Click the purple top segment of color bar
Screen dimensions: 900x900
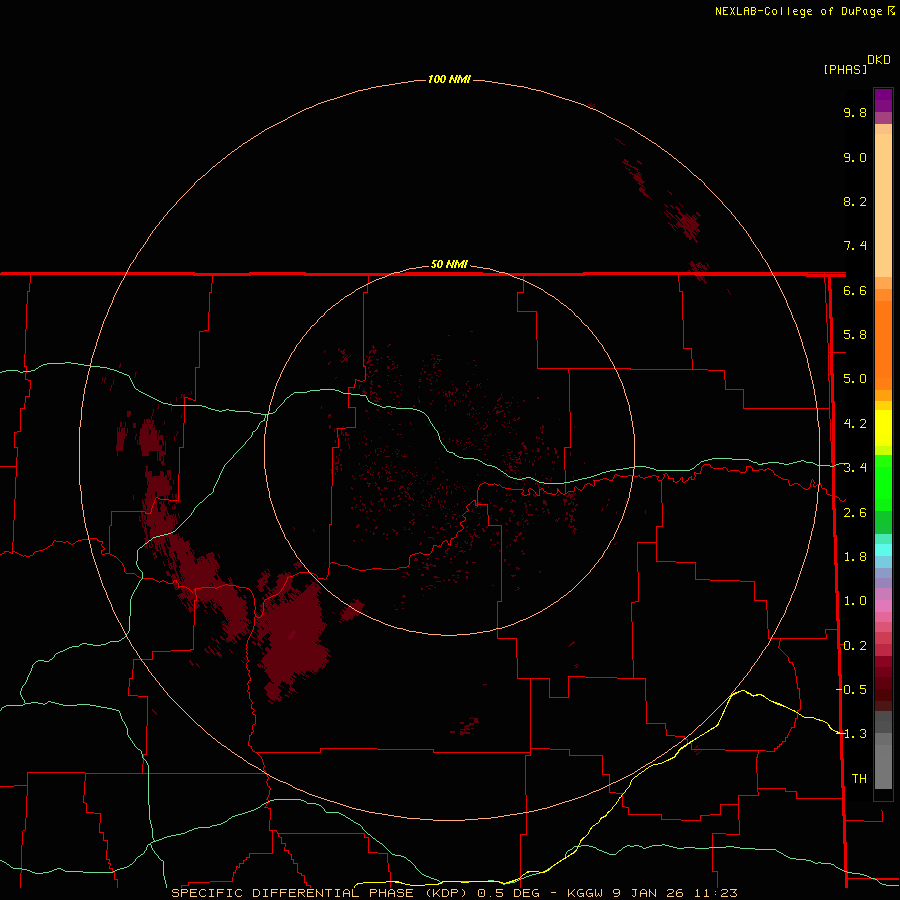pos(883,100)
